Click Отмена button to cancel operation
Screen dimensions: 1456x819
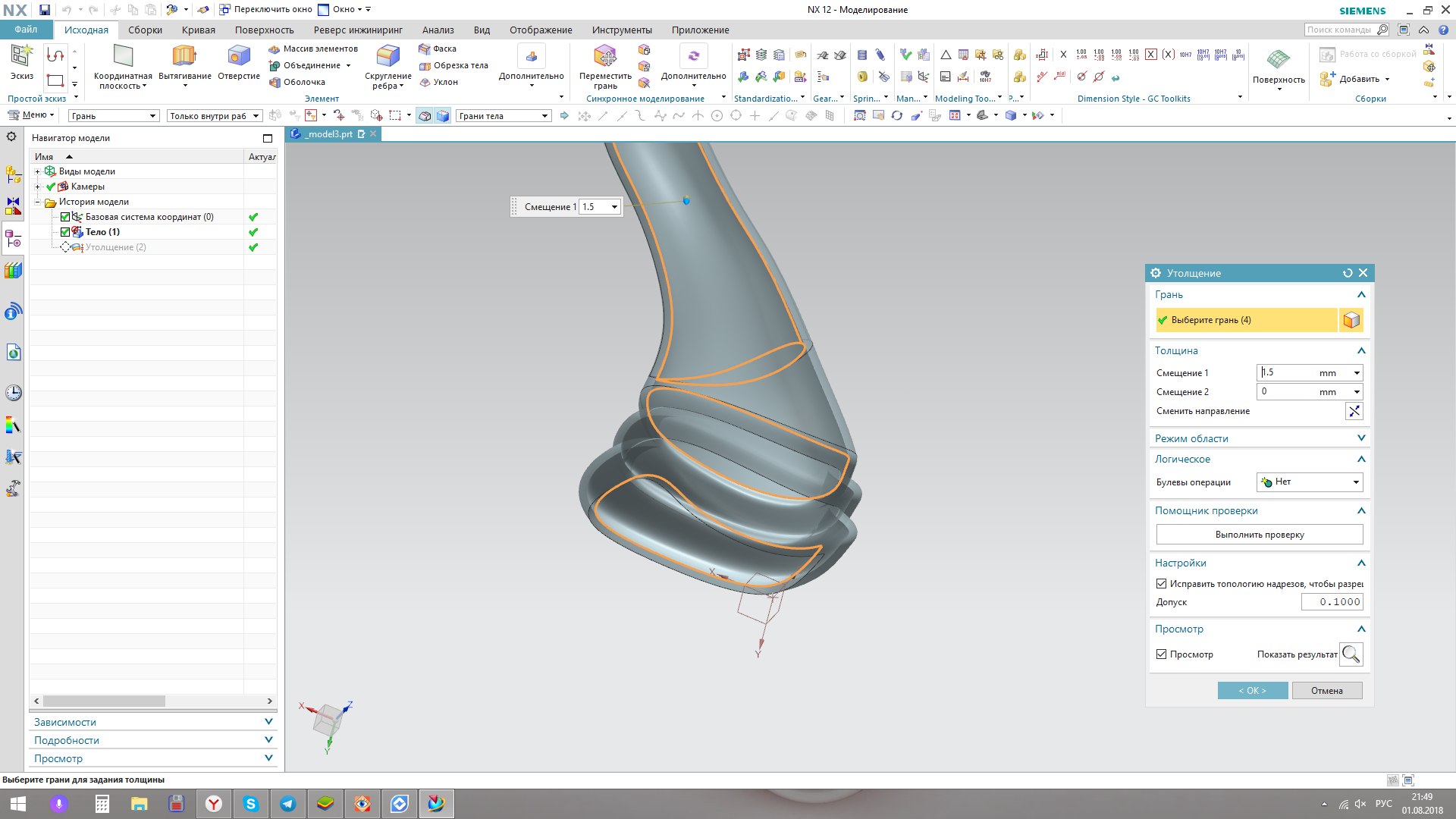pos(1326,690)
